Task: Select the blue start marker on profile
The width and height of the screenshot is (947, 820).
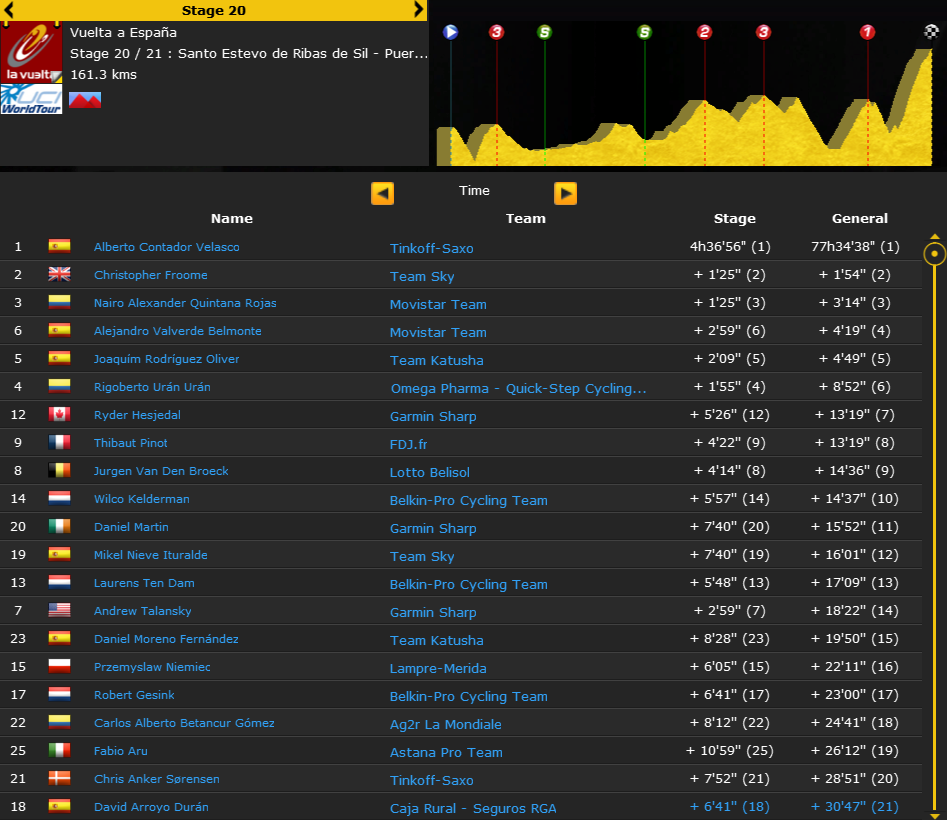Action: [x=451, y=32]
